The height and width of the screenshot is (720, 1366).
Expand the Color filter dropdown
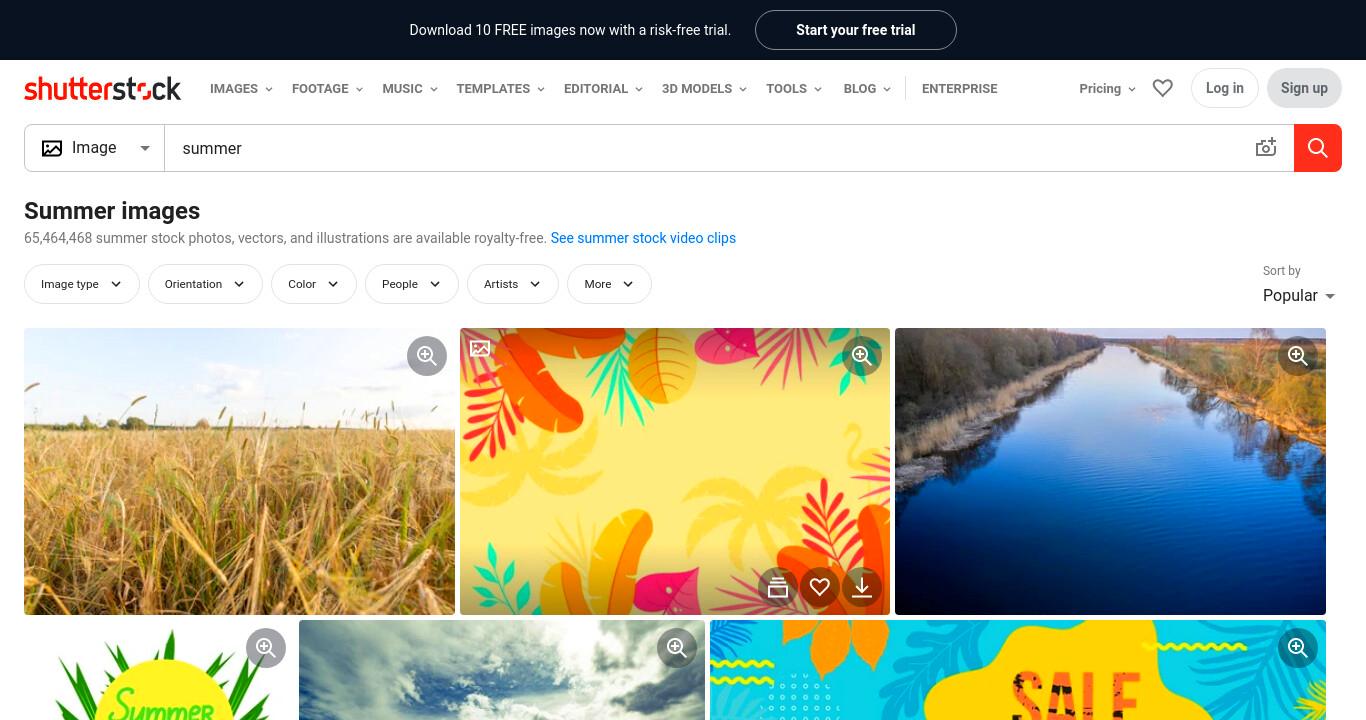click(314, 284)
